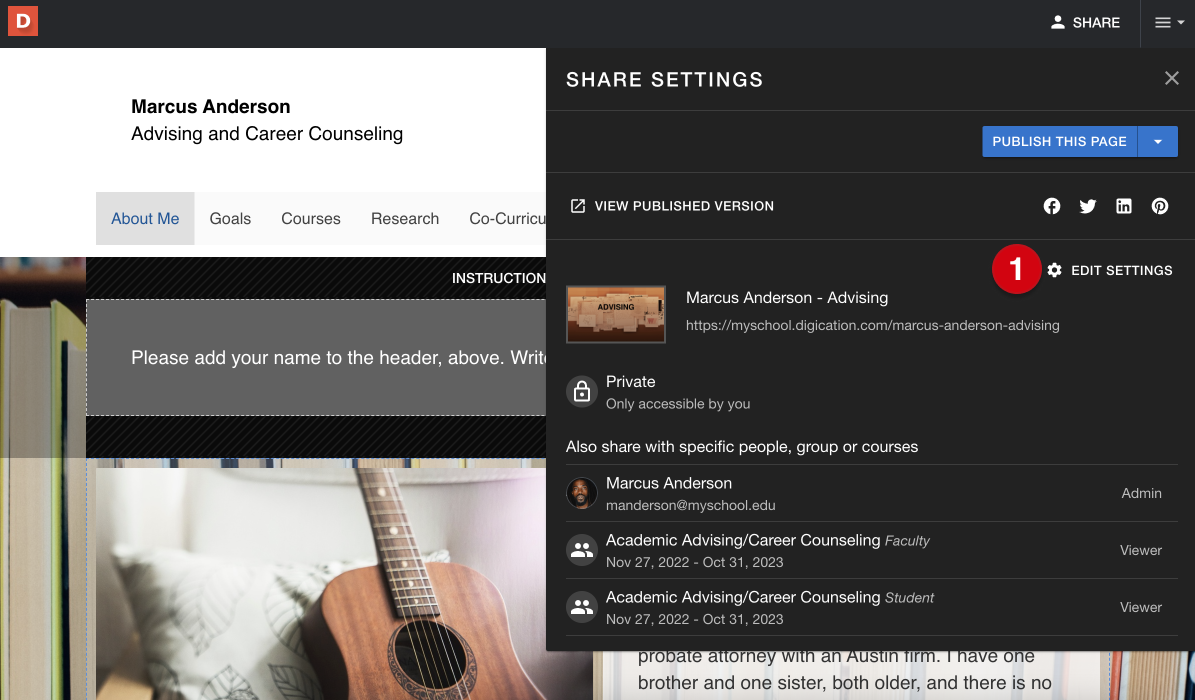The image size is (1195, 700).
Task: Switch to the About Me tab
Action: tap(145, 219)
